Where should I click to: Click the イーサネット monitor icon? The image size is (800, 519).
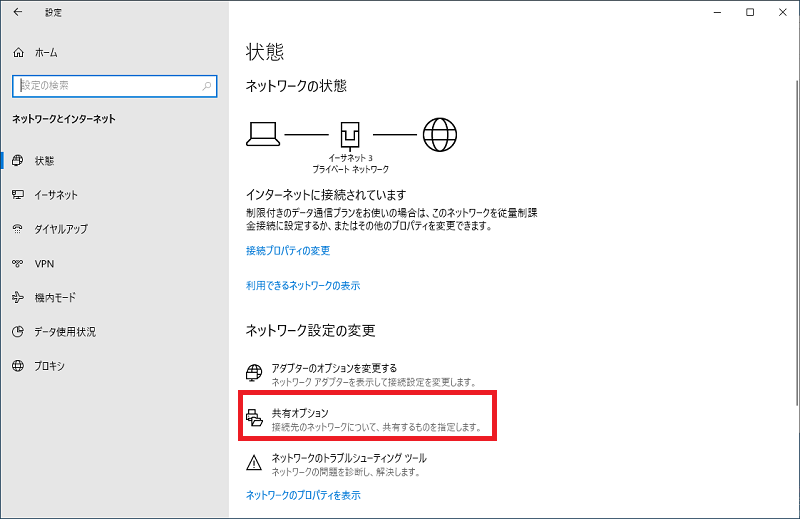tap(18, 194)
